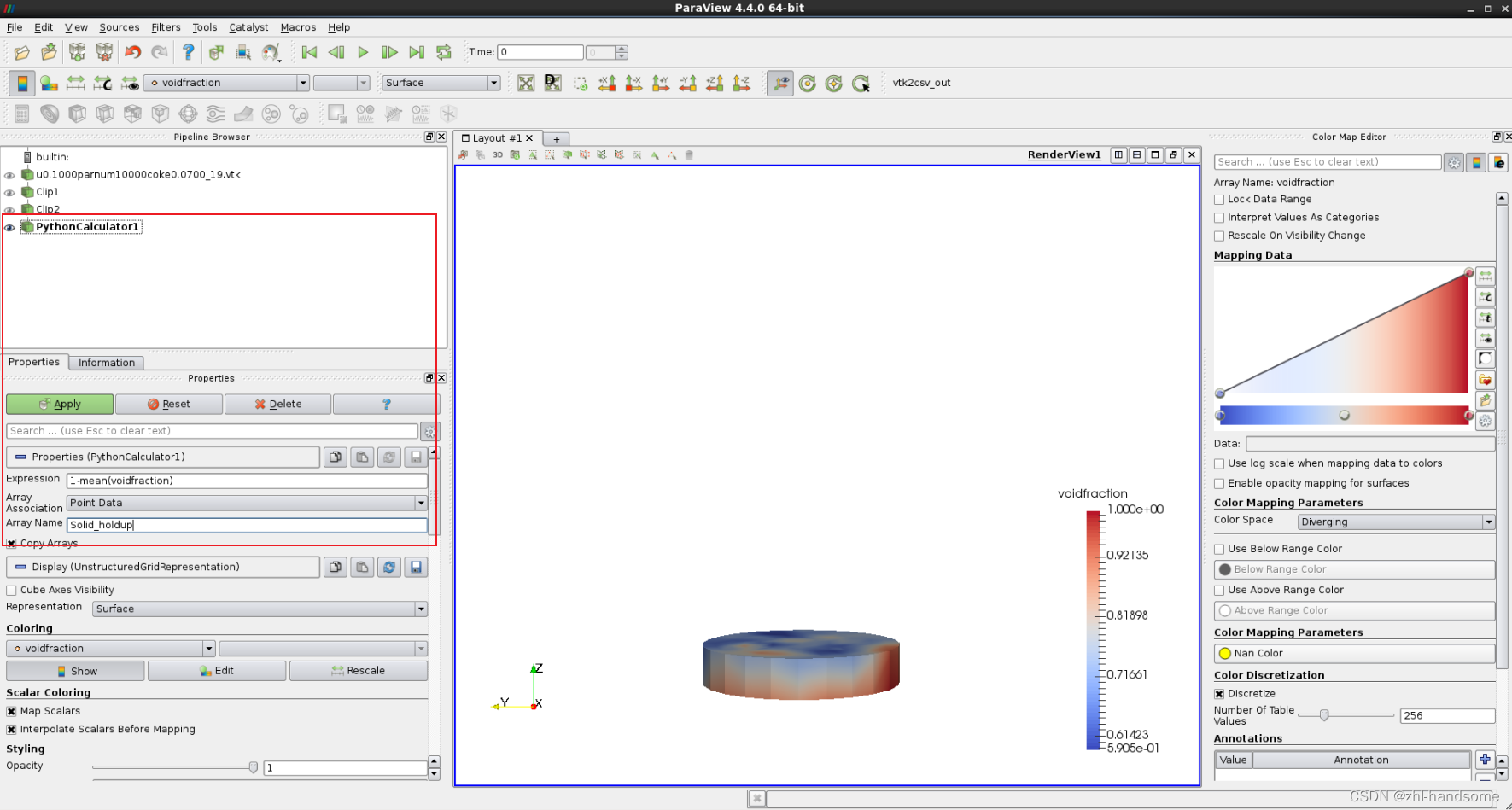Disable the Discretize checkbox

[1219, 694]
